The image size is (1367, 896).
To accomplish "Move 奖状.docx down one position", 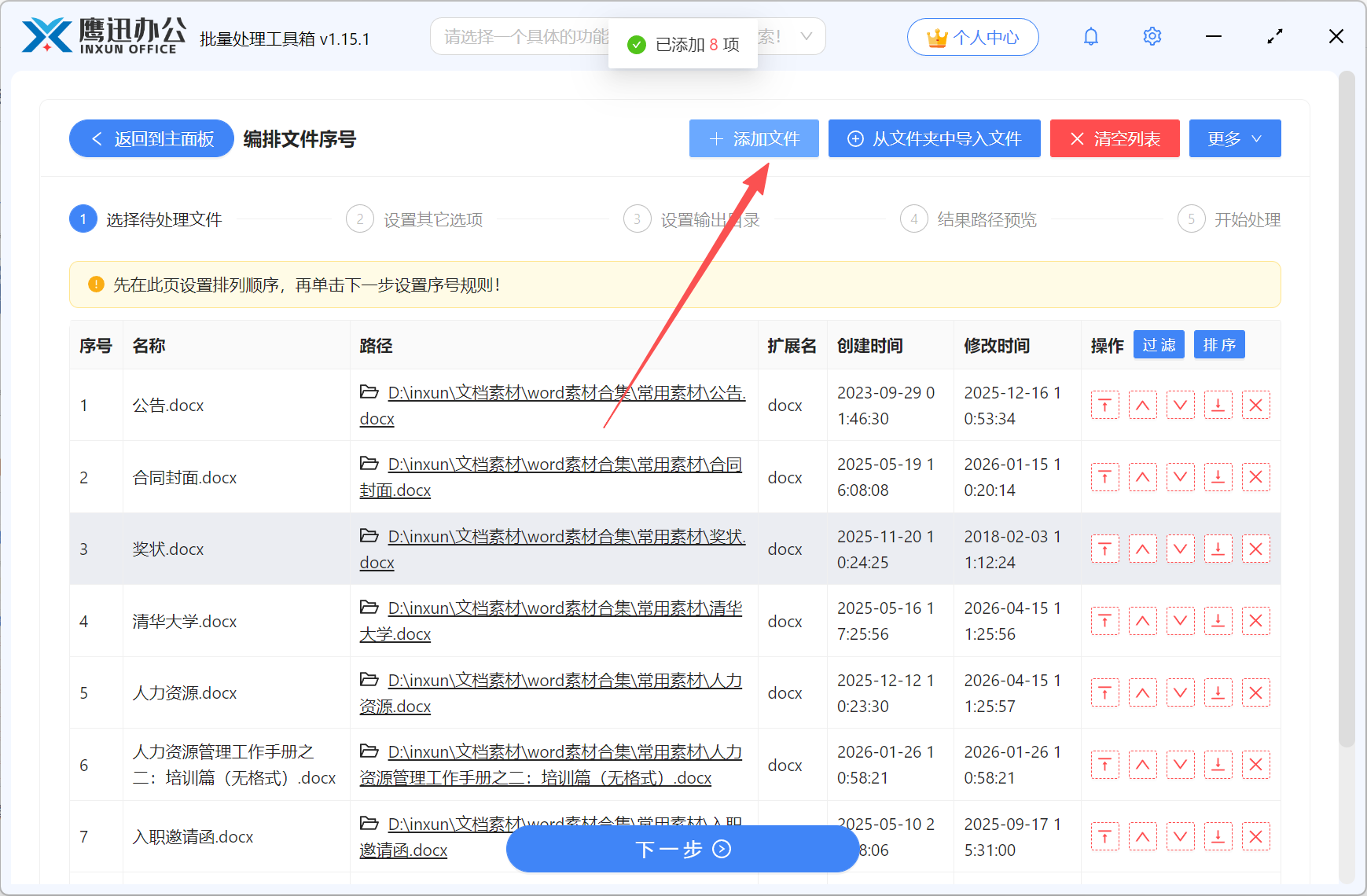I will click(x=1180, y=549).
